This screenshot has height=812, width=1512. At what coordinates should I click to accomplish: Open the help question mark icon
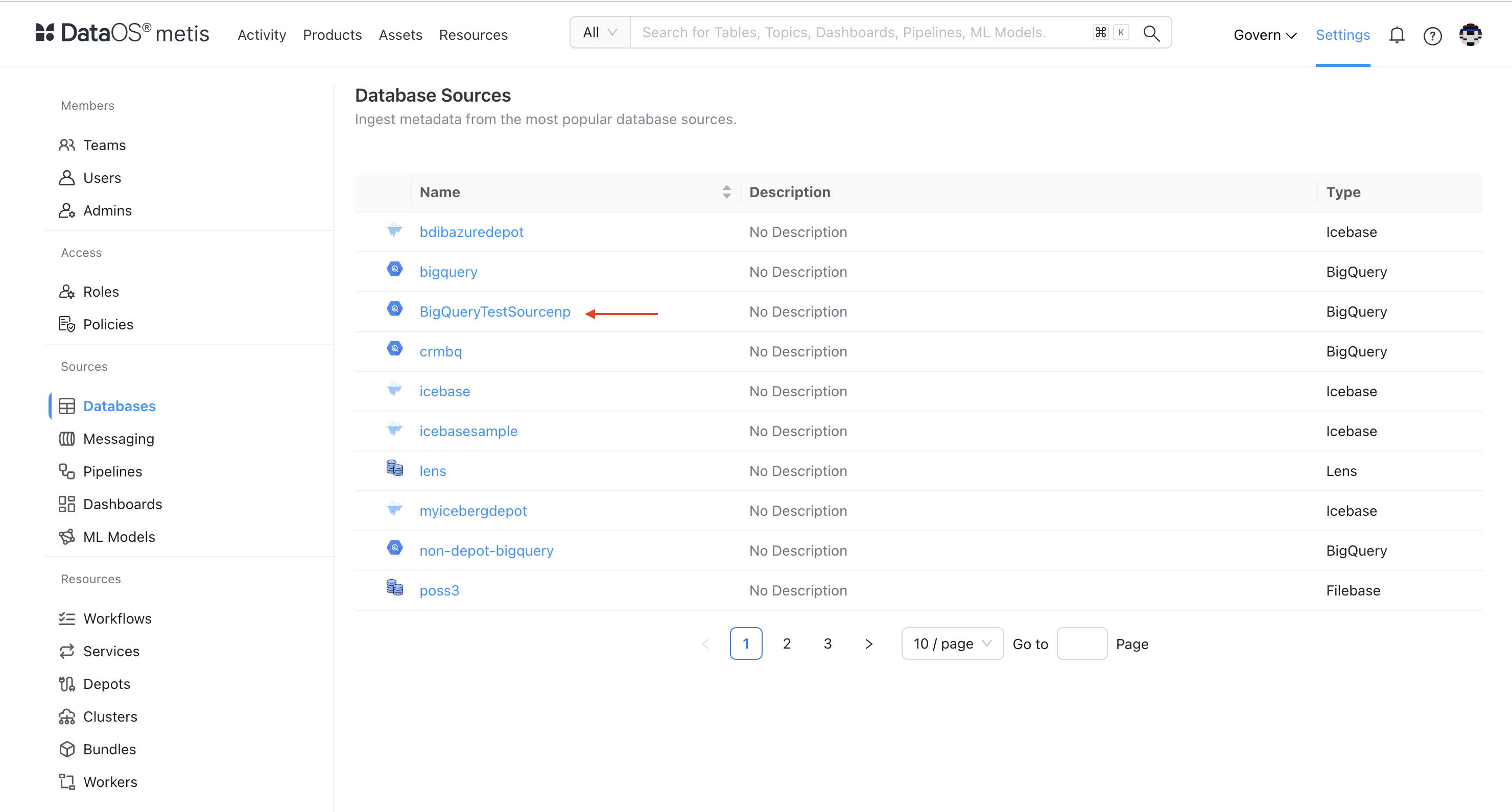tap(1432, 36)
